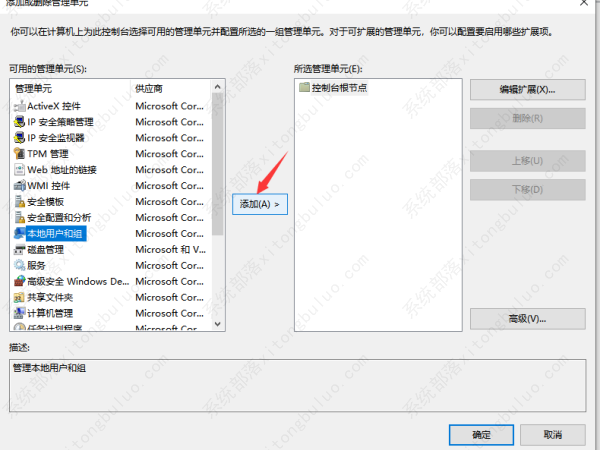
Task: Select the Web 地址的链接 icon
Action: click(19, 169)
